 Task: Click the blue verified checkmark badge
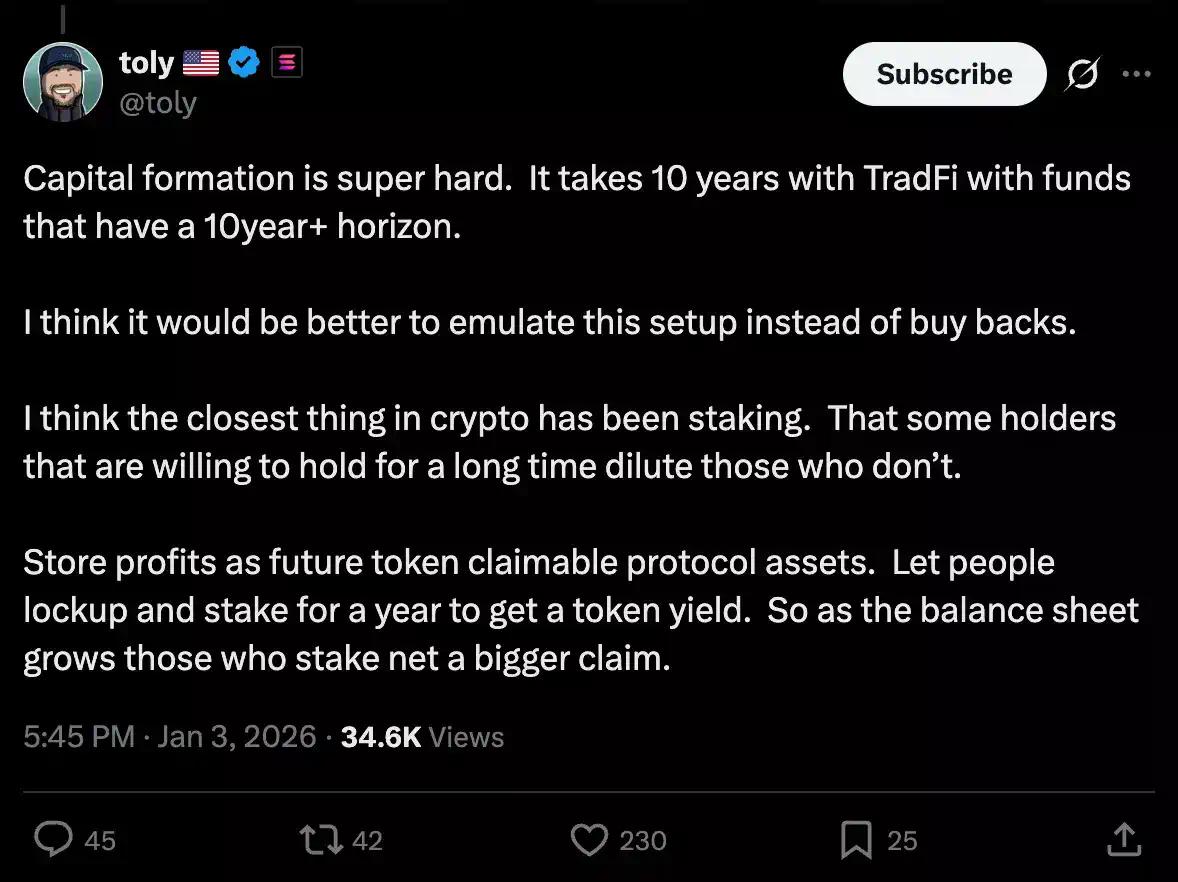244,64
